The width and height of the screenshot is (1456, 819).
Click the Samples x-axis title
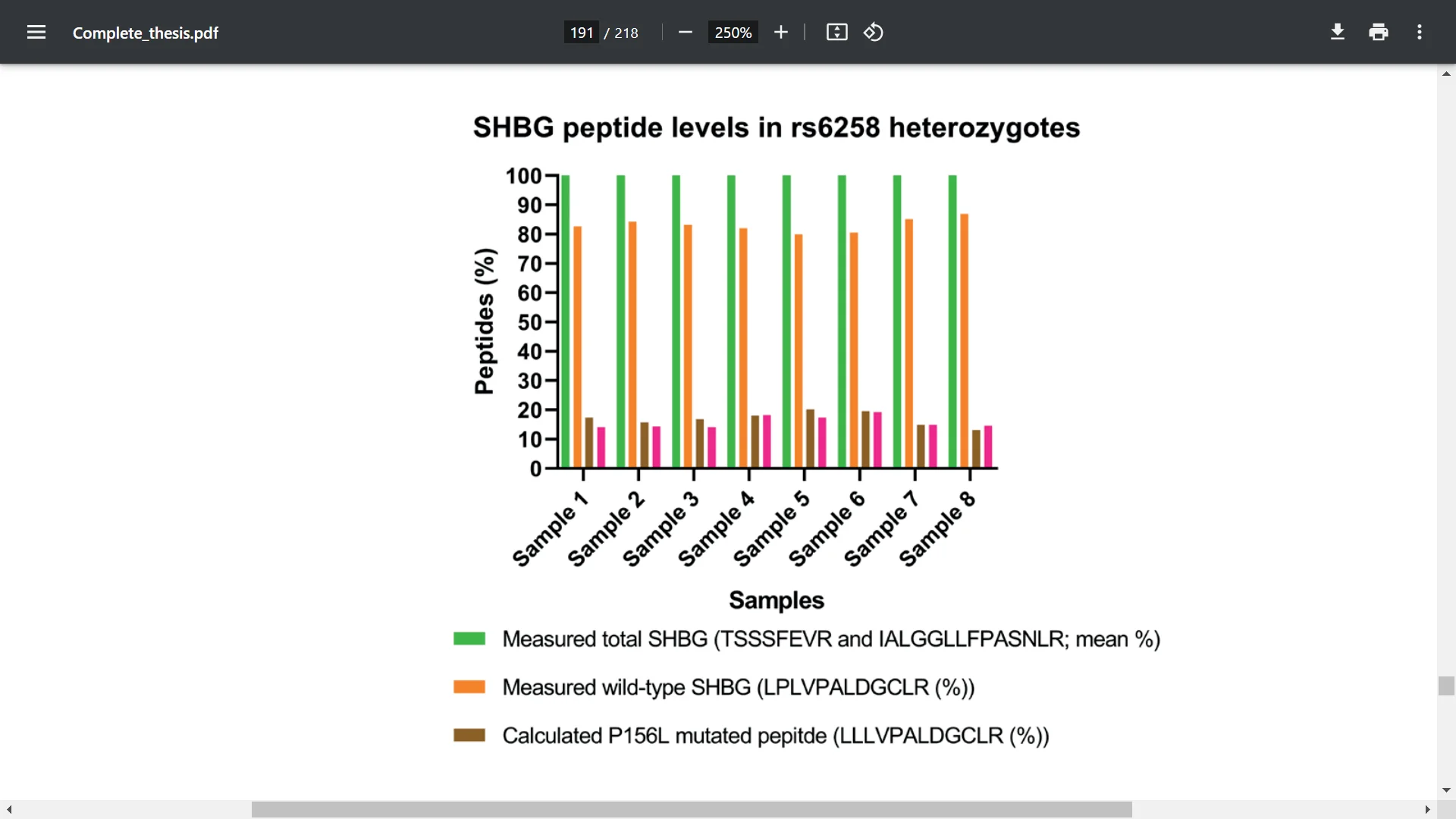pyautogui.click(x=777, y=600)
